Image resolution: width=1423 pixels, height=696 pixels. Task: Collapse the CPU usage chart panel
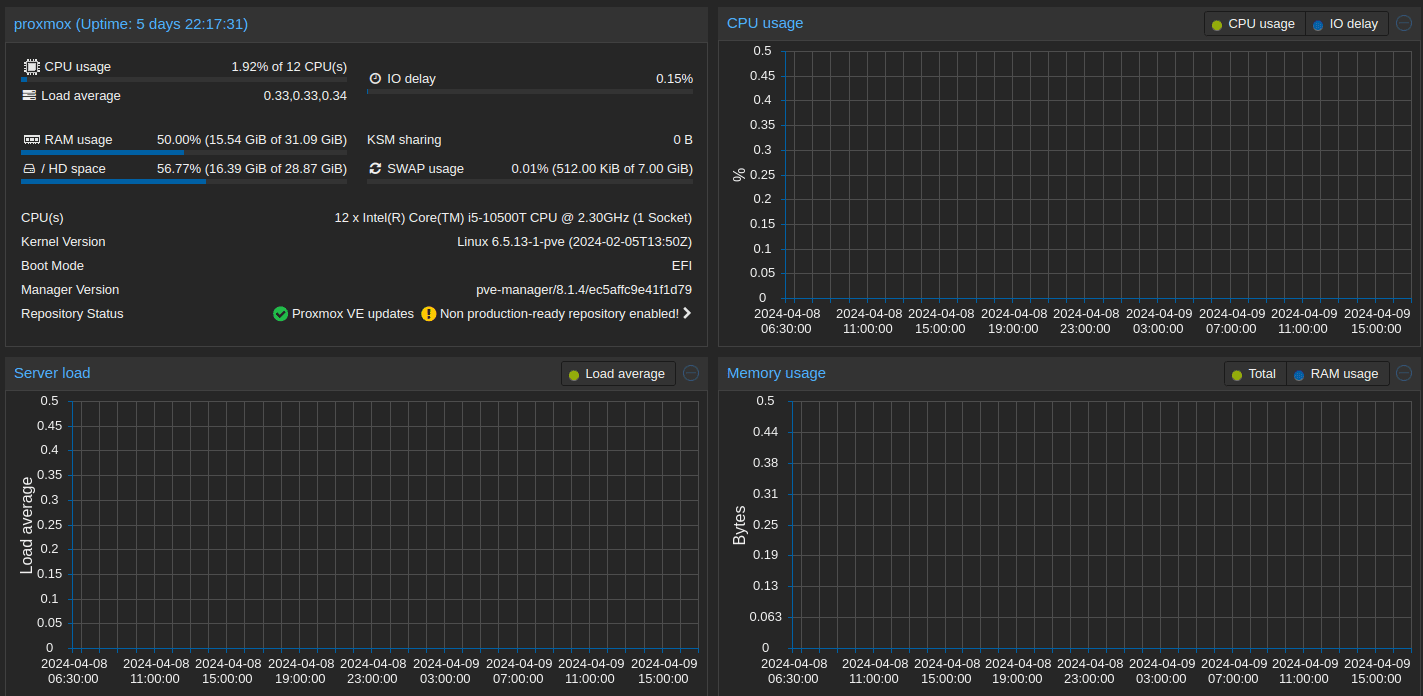point(1404,23)
